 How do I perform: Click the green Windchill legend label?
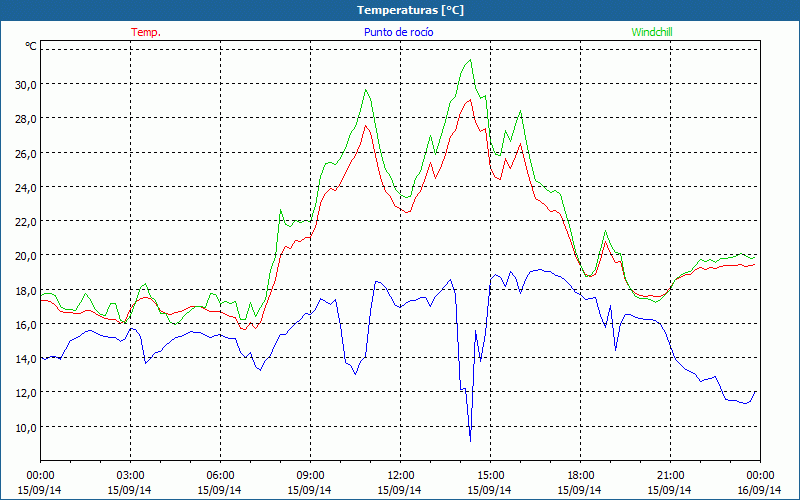[x=652, y=32]
